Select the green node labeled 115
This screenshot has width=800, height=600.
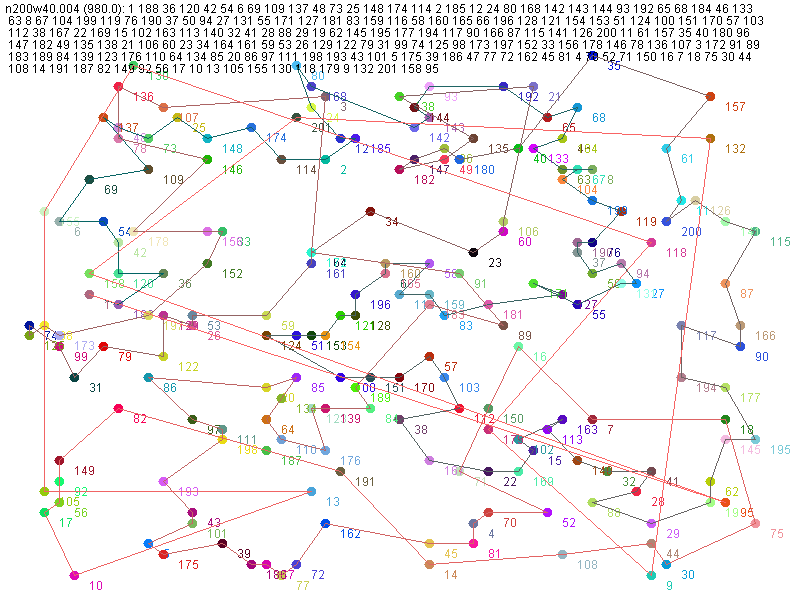click(x=754, y=231)
